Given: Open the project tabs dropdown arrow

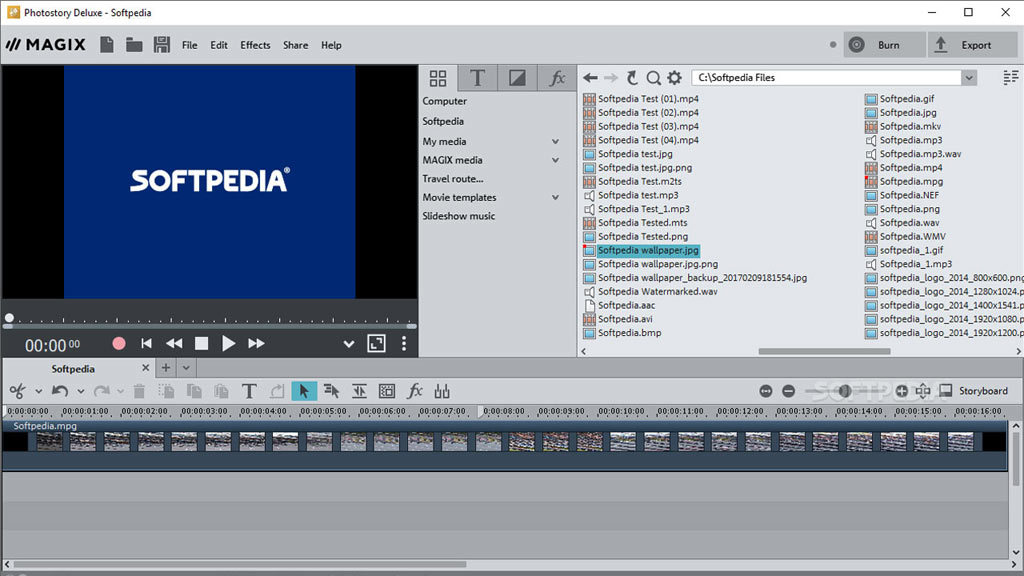Looking at the screenshot, I should point(186,368).
